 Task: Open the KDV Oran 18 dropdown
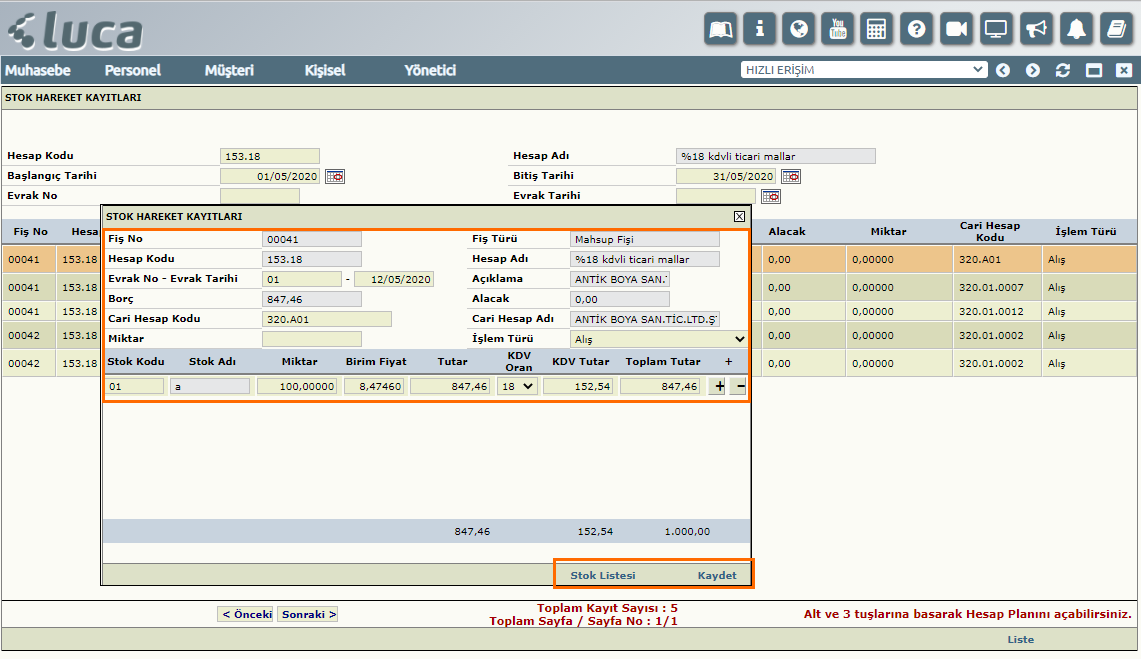[x=517, y=386]
